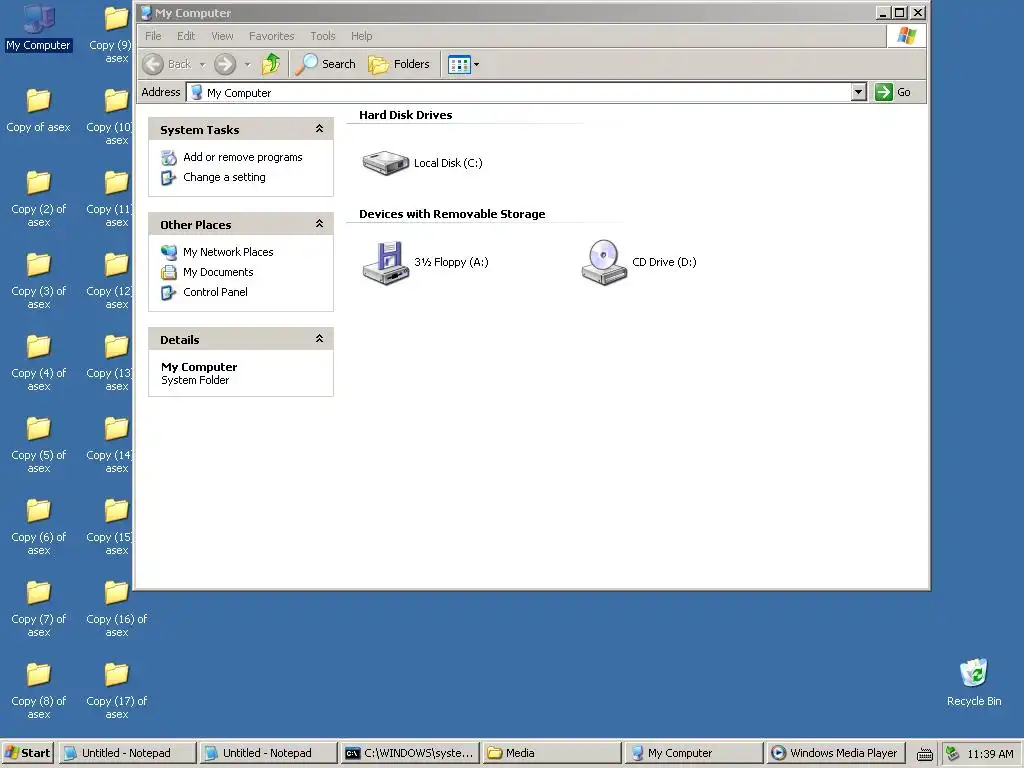Select the Copy (5) of asex folder

38,445
